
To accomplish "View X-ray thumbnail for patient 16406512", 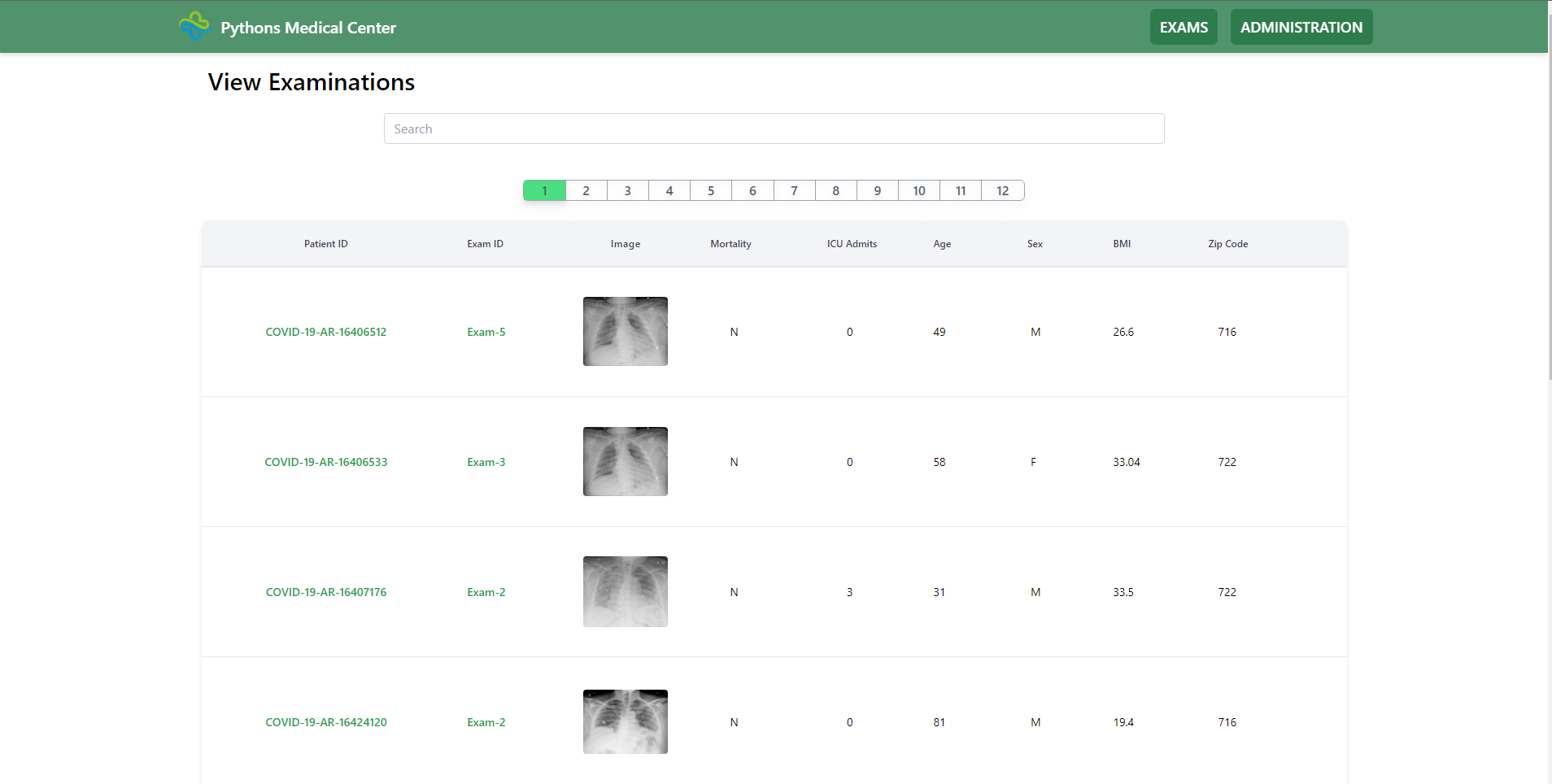I will pyautogui.click(x=625, y=331).
